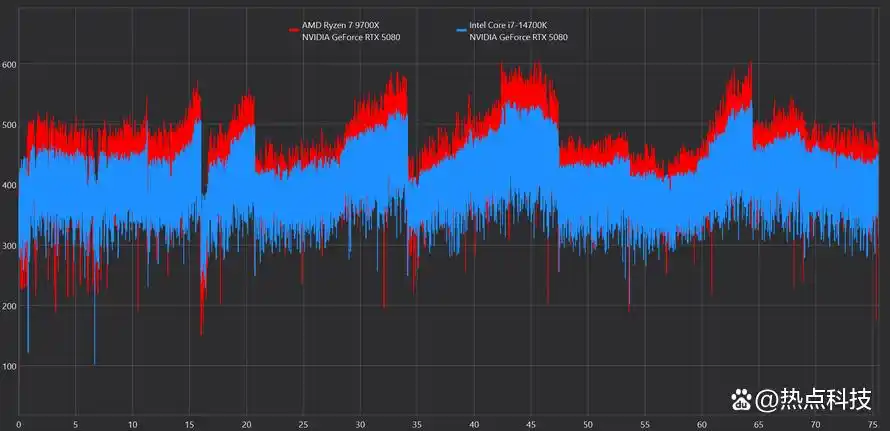Click the red AMD legend color swatch
The image size is (890, 431).
pos(294,30)
